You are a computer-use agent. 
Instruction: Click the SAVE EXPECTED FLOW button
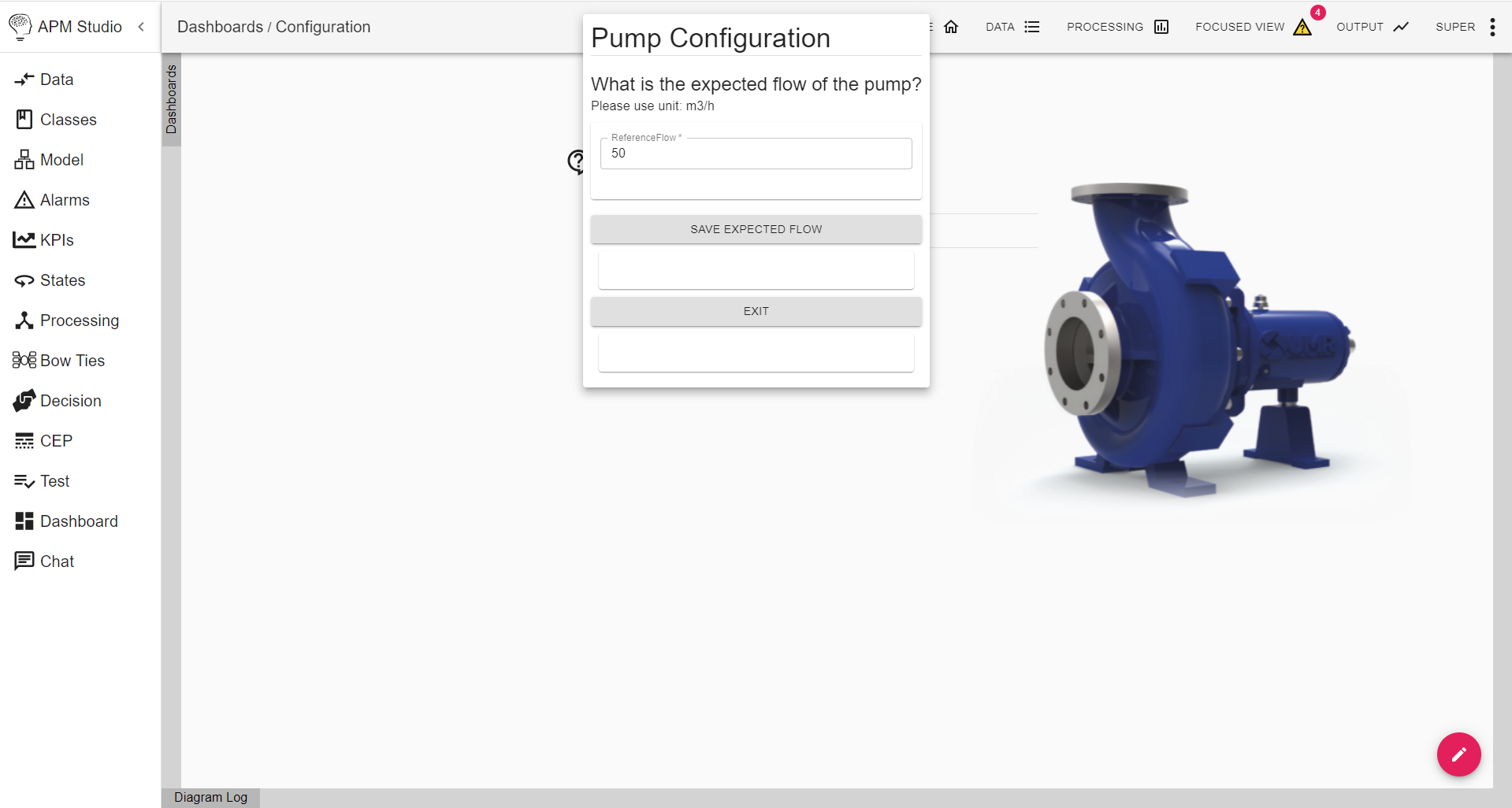755,229
